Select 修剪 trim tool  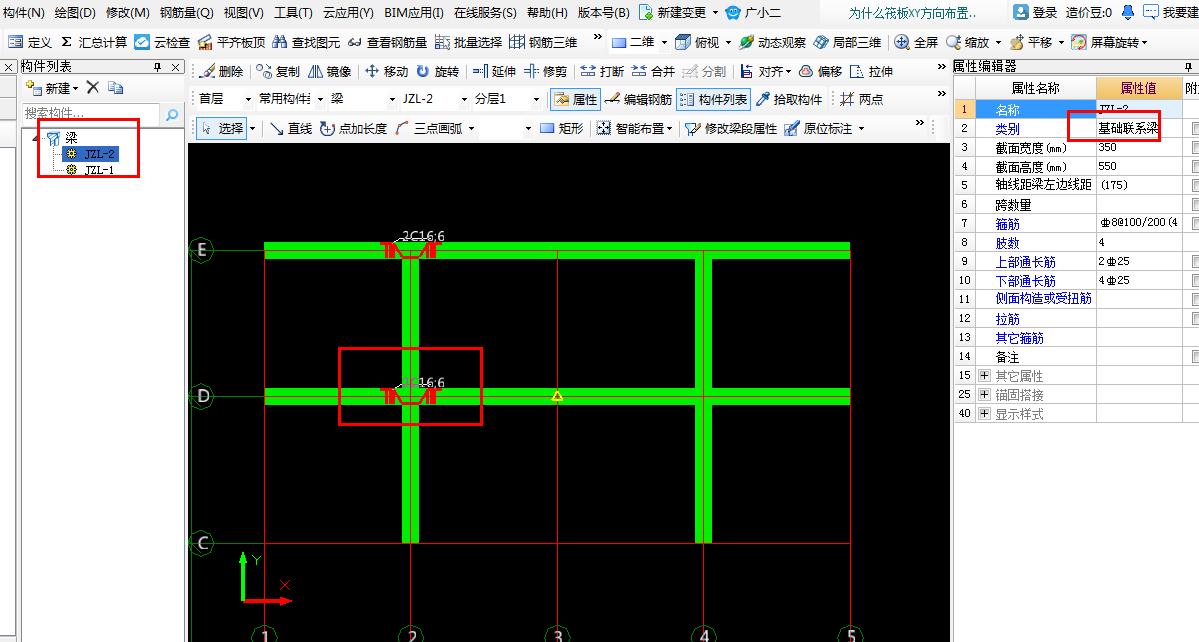(x=545, y=71)
